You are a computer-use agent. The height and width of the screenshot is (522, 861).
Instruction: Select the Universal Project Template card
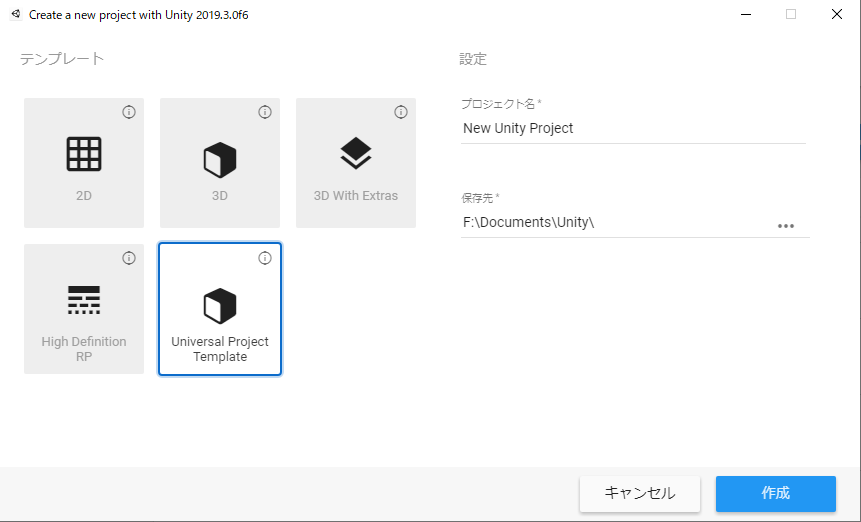(x=220, y=309)
